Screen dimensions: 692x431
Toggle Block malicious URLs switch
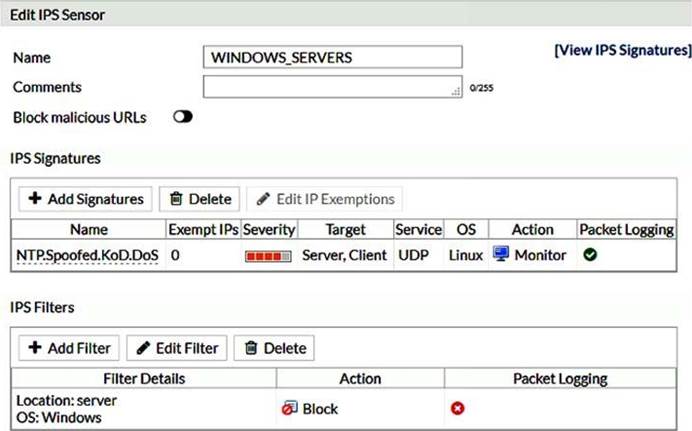[x=182, y=117]
